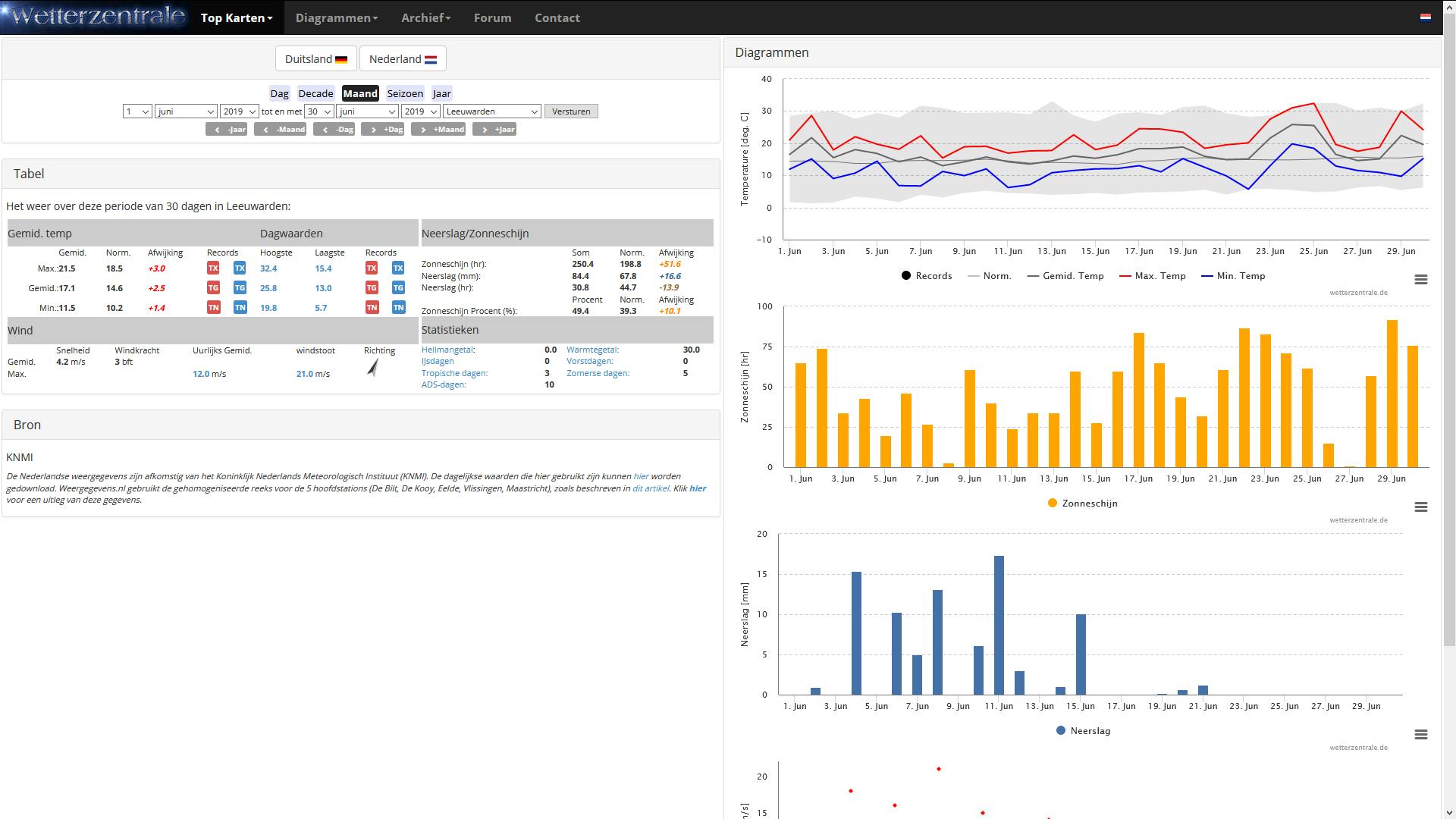Click the orange Zonneschijn legend swatch

[1053, 504]
